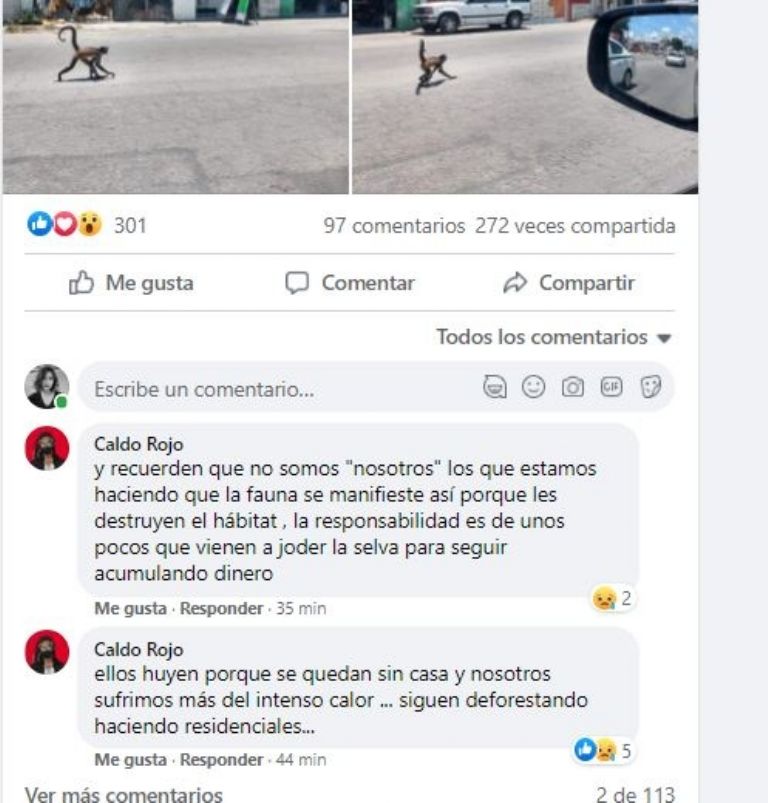Click the avatar sticker icon in comment box
The width and height of the screenshot is (768, 803).
click(495, 387)
